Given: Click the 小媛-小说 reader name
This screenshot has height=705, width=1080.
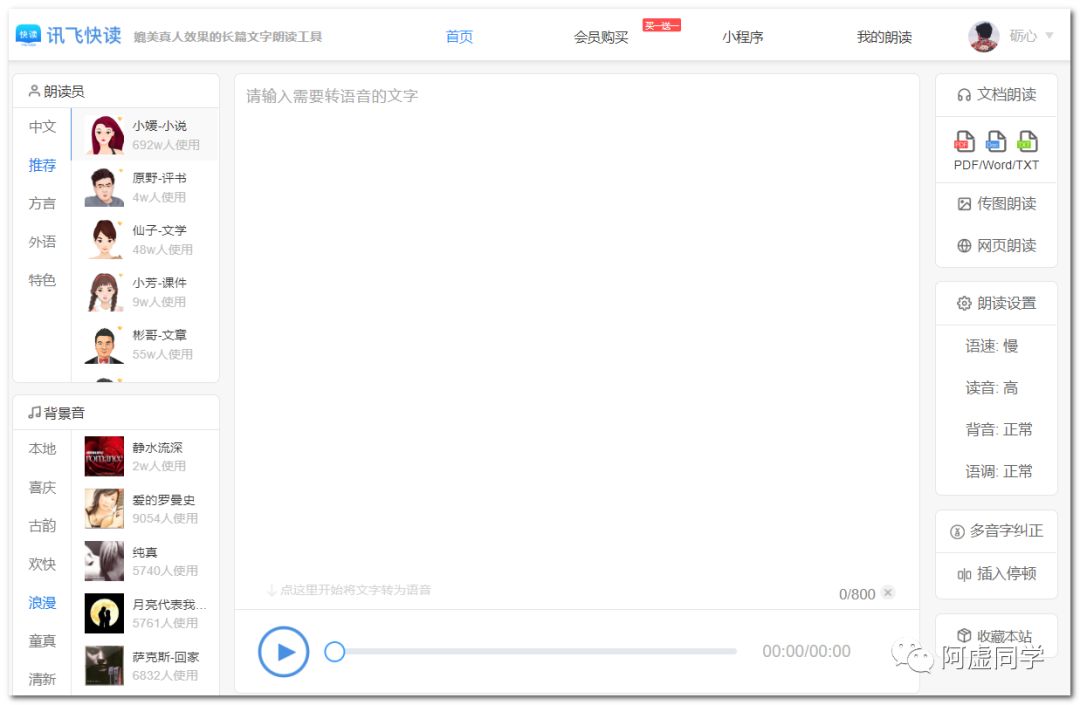Looking at the screenshot, I should (x=159, y=126).
